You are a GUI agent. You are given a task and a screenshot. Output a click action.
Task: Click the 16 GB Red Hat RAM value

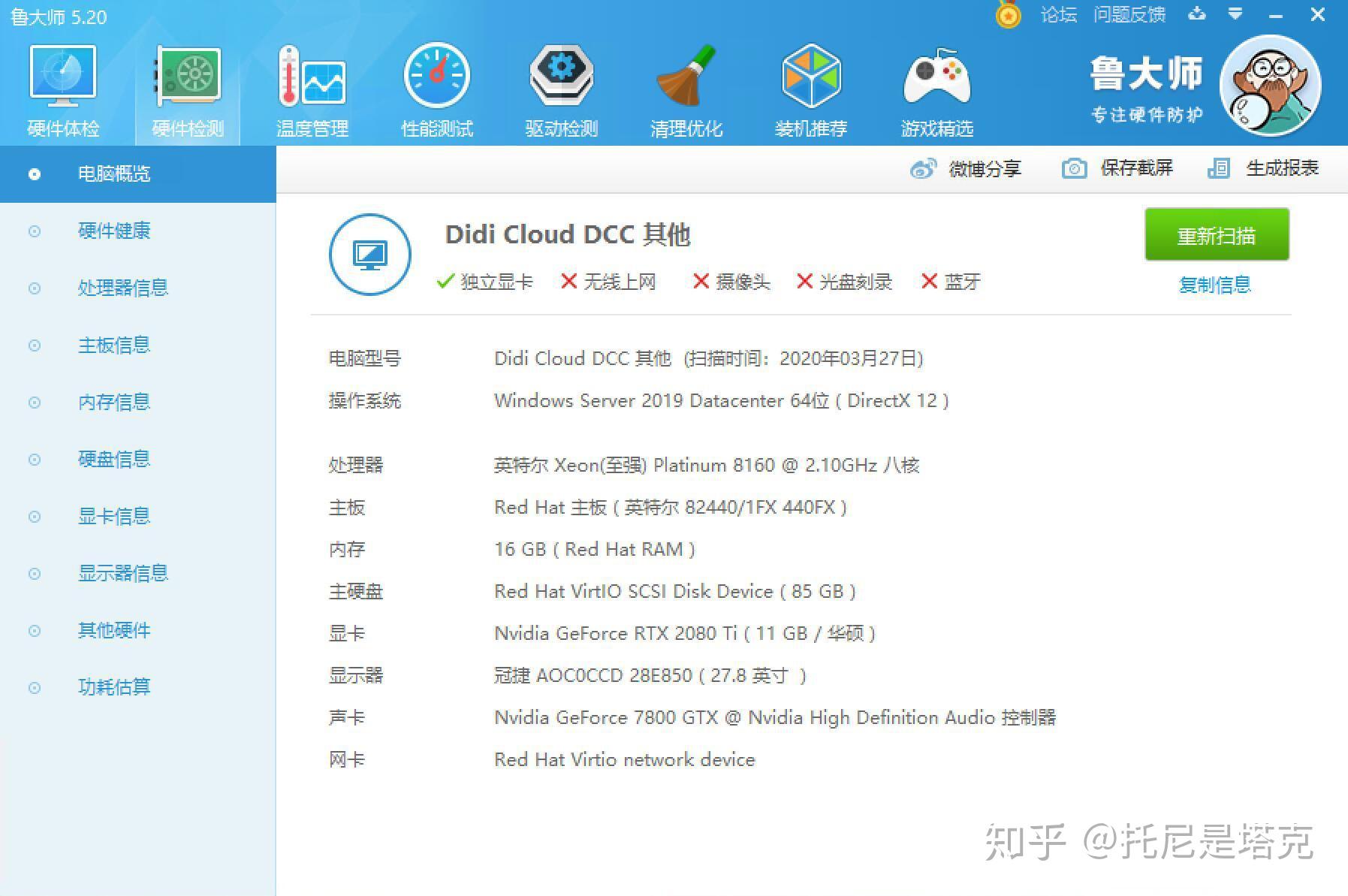[595, 550]
